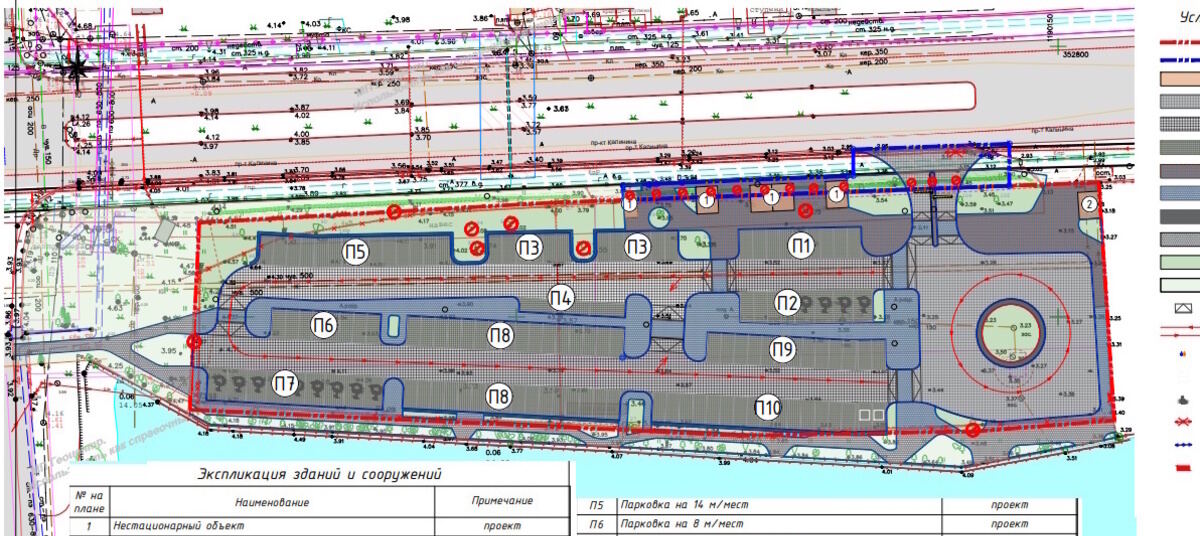
Task: Click the П1 parking zone marker
Action: [x=799, y=246]
